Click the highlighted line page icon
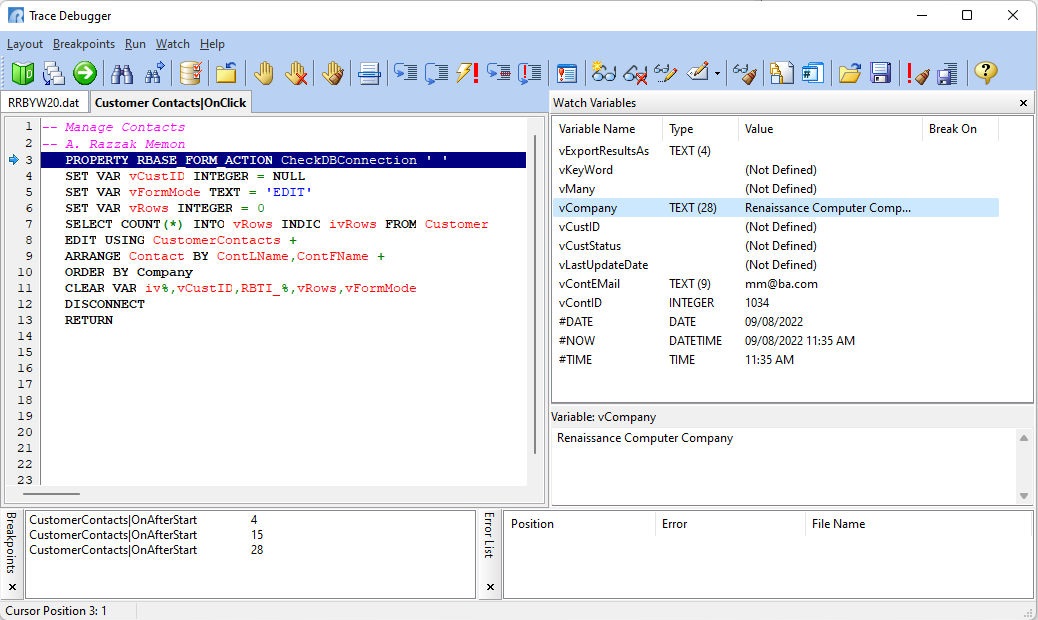1038x620 pixels. [369, 73]
